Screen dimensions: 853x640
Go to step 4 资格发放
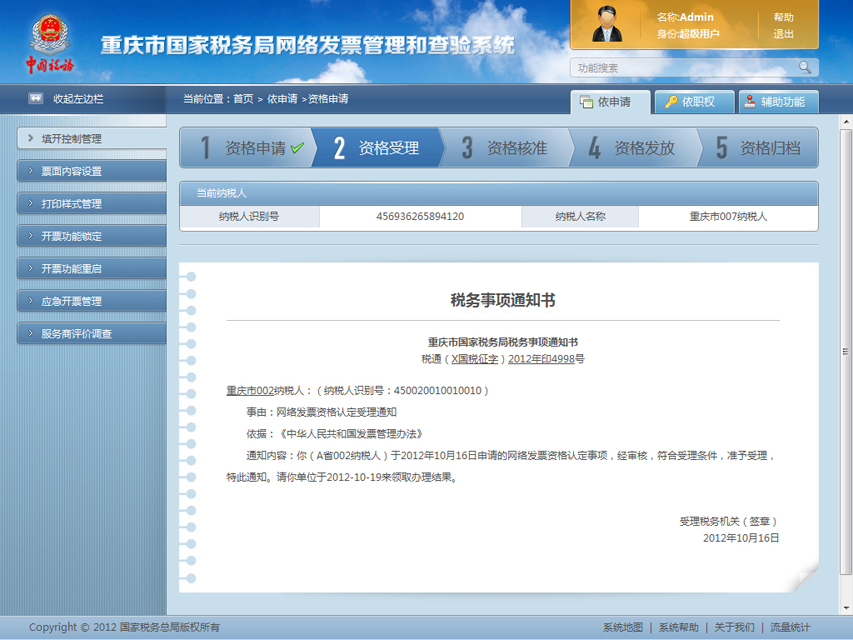tap(634, 147)
